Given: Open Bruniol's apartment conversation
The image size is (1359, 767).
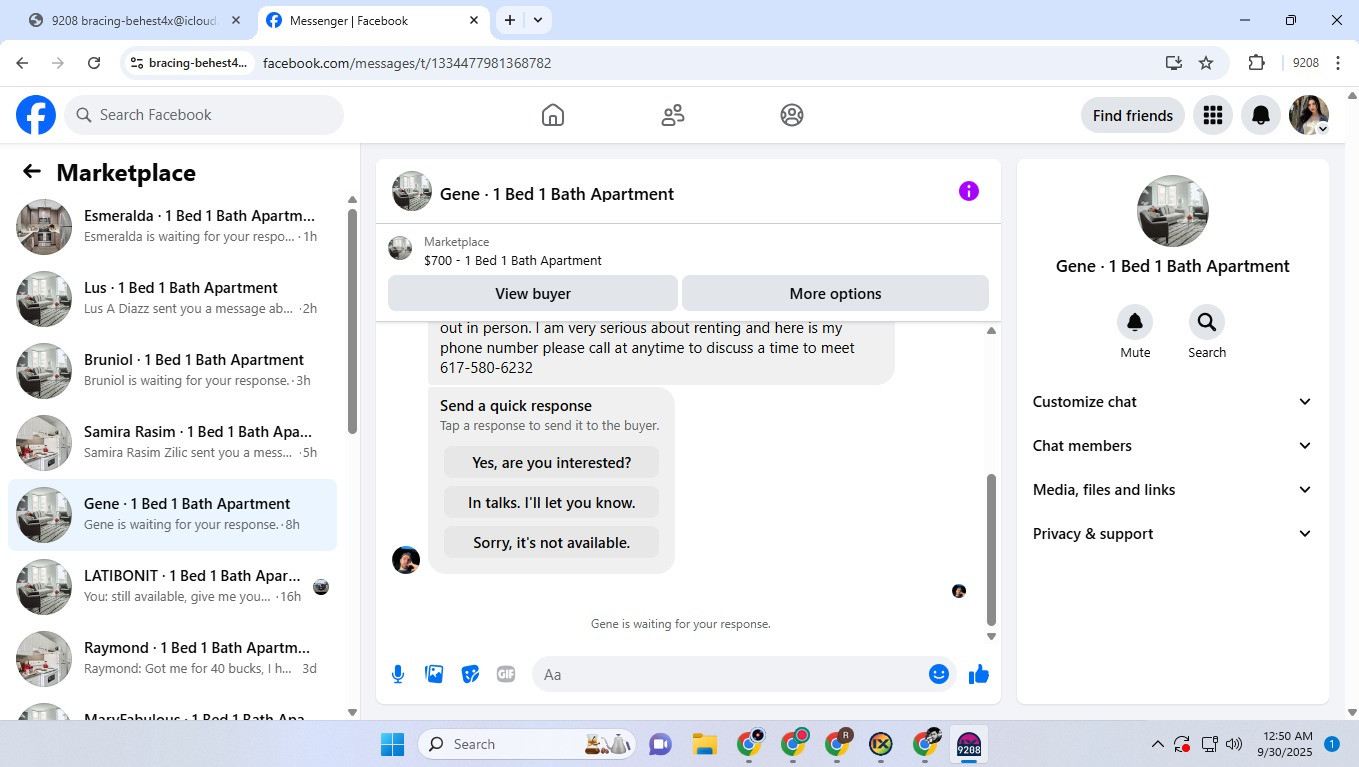Looking at the screenshot, I should [x=172, y=371].
